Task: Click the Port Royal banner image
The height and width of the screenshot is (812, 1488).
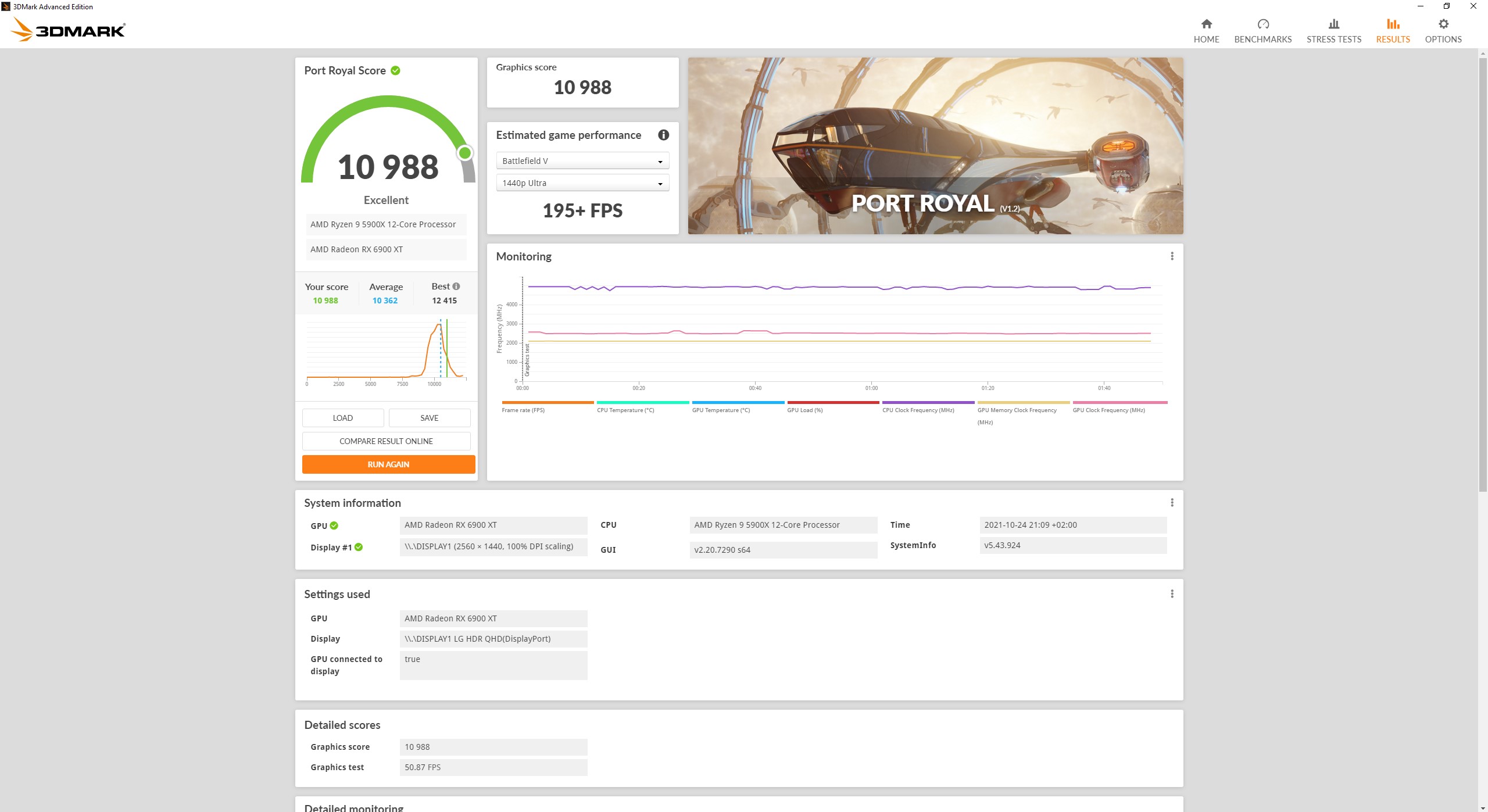Action: tap(935, 146)
